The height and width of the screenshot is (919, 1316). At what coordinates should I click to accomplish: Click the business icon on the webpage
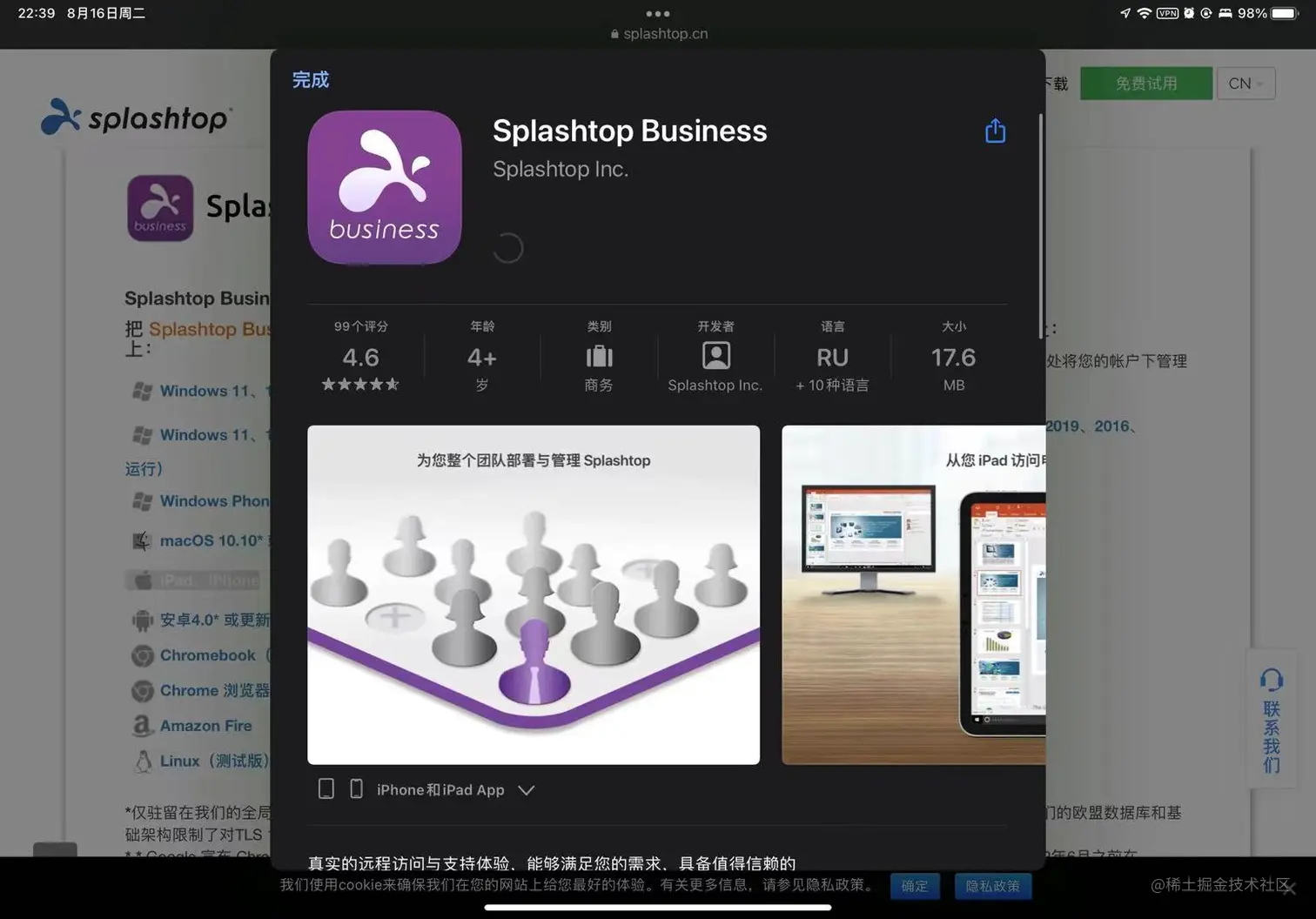(x=160, y=208)
